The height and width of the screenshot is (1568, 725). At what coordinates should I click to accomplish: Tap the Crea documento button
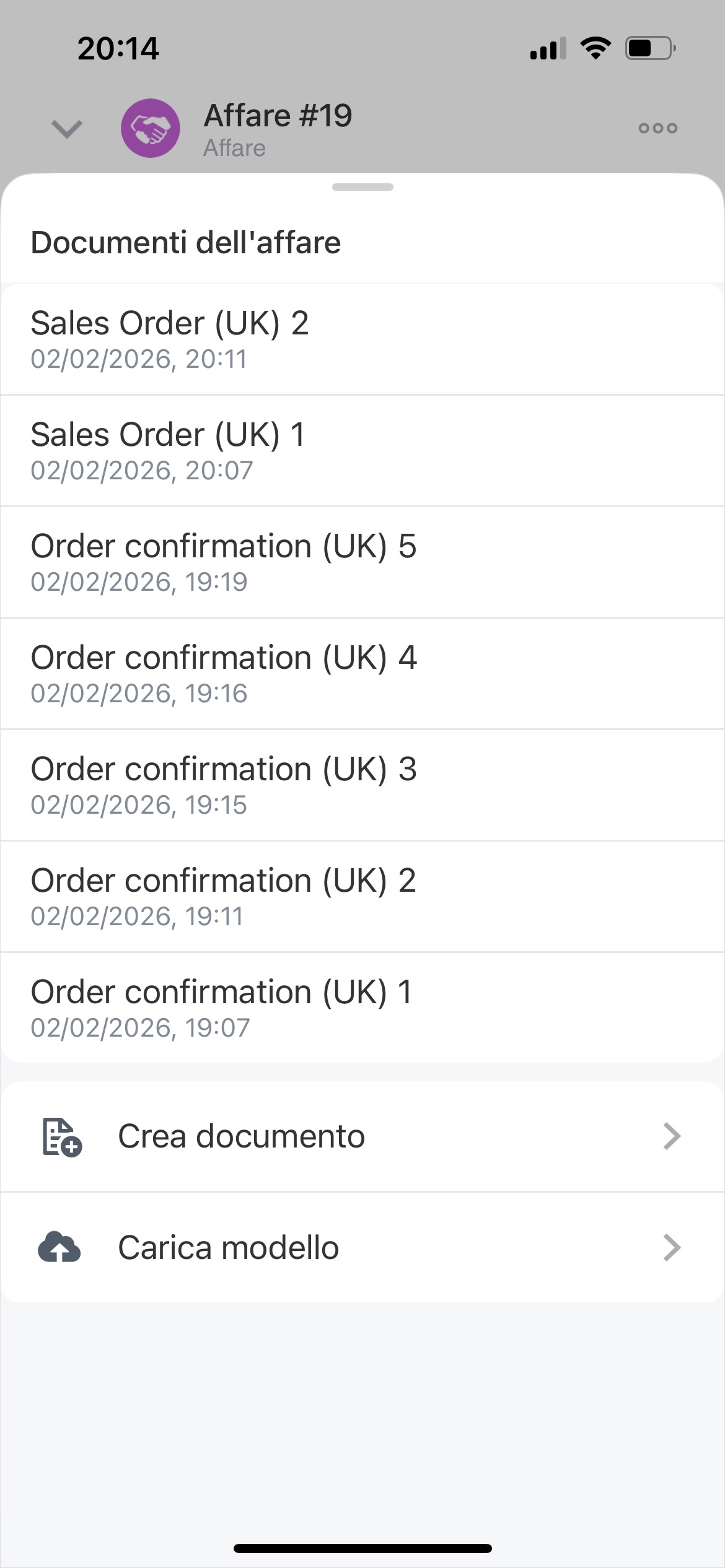(x=241, y=1136)
